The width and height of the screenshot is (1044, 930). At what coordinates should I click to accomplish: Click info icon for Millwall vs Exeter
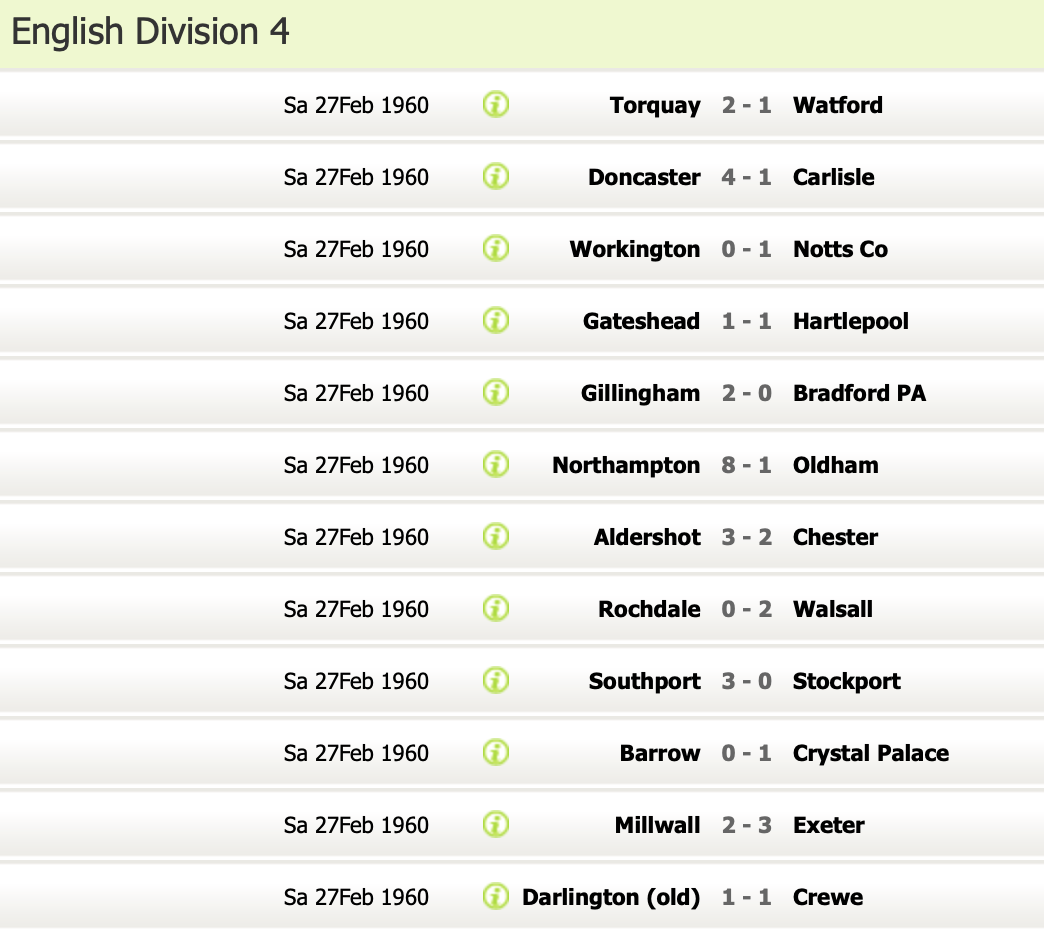(x=496, y=824)
